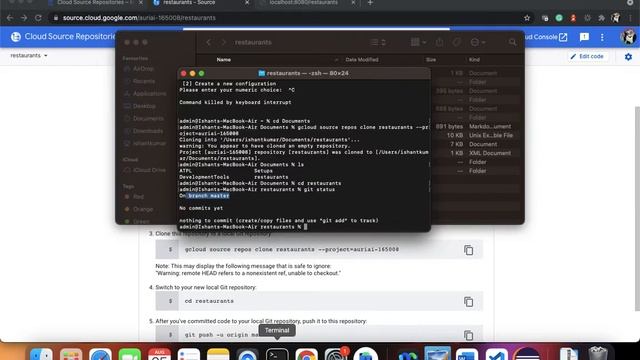
Task: Click the Finder search icon
Action: pyautogui.click(x=512, y=42)
